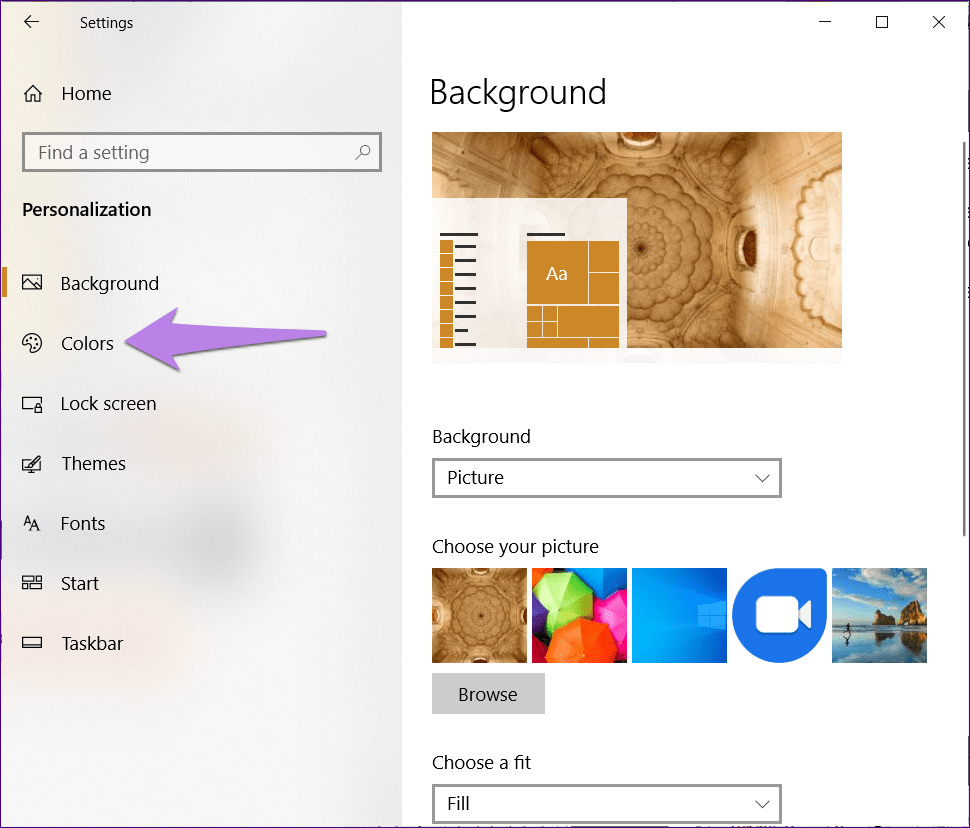This screenshot has height=828, width=970.
Task: Select the beach rocks wallpaper thumbnail
Action: (x=879, y=615)
